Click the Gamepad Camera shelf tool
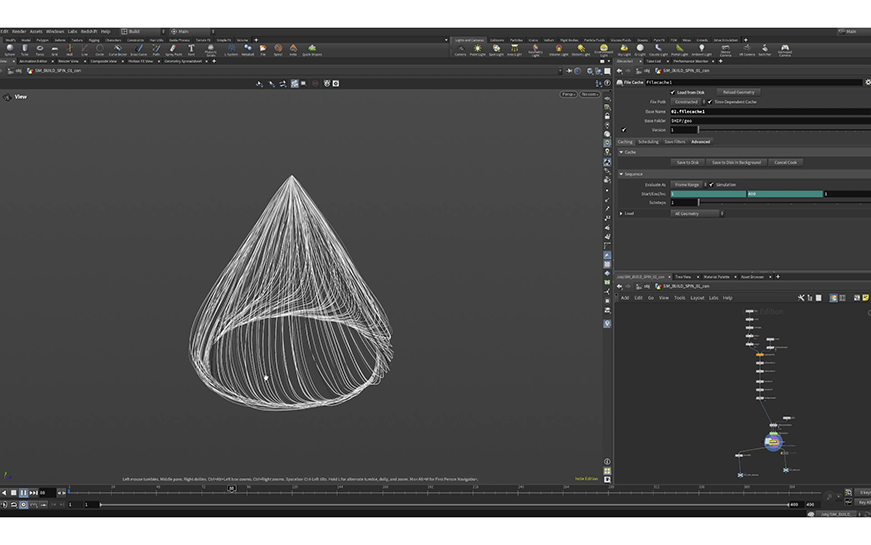The width and height of the screenshot is (871, 545). tap(785, 49)
